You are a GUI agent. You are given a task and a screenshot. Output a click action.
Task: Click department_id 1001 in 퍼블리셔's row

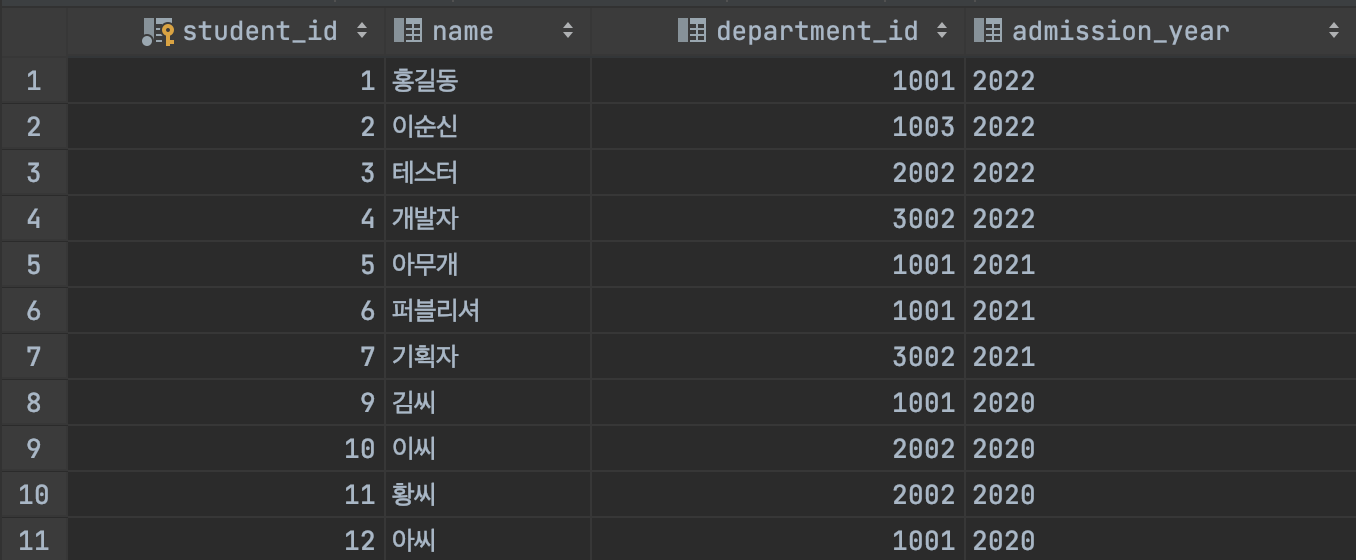pos(777,311)
